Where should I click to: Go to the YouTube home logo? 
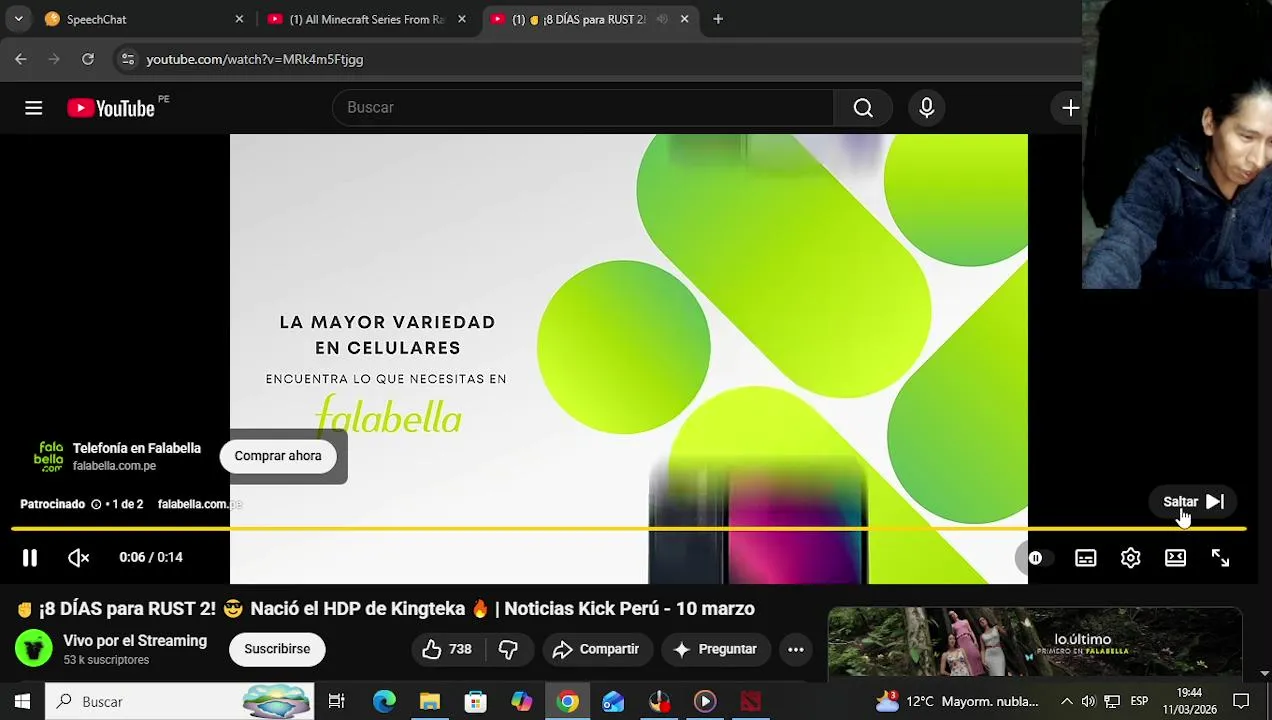pos(111,108)
